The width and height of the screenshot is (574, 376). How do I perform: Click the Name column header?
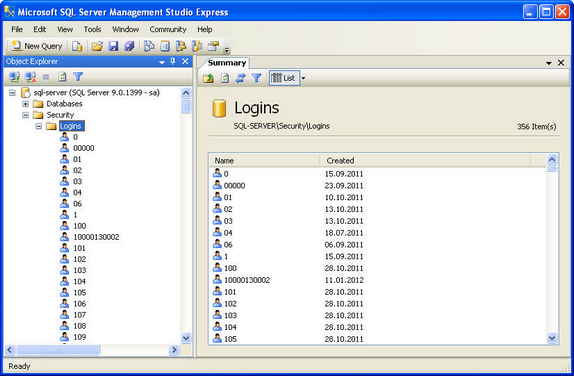coord(265,160)
